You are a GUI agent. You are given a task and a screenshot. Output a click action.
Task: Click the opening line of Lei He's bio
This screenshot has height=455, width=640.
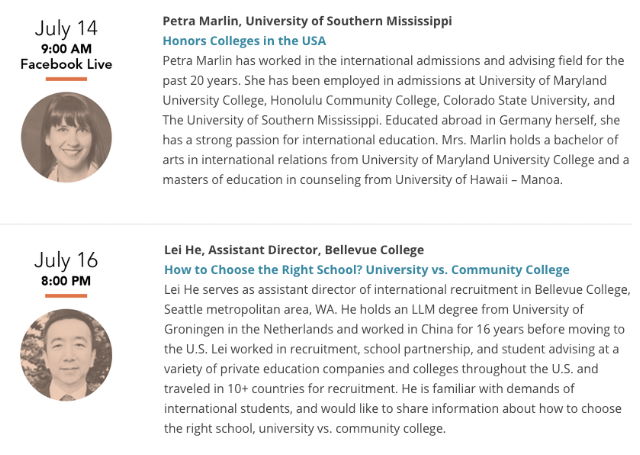point(397,290)
